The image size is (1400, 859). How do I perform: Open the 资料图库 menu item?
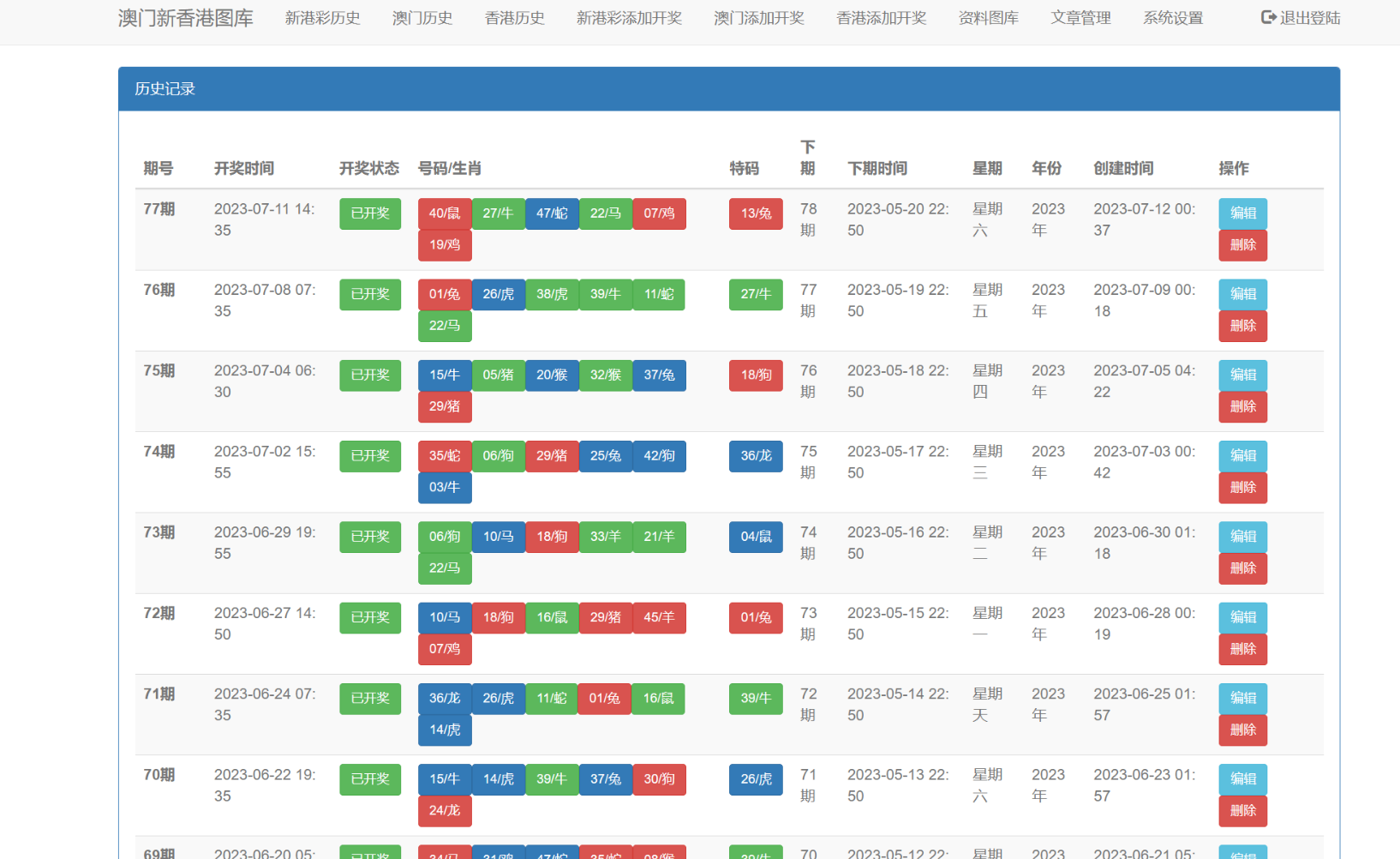988,18
